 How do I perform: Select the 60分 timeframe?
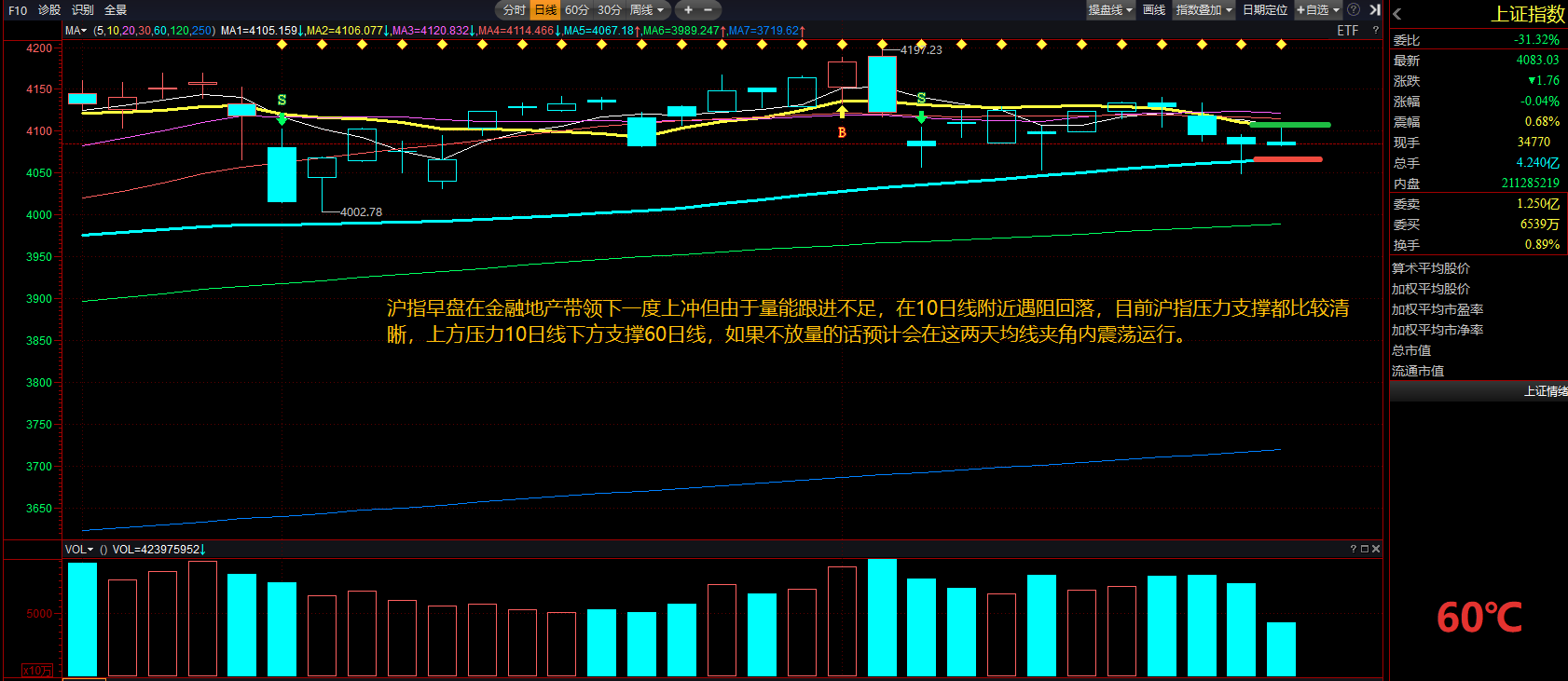click(x=577, y=10)
